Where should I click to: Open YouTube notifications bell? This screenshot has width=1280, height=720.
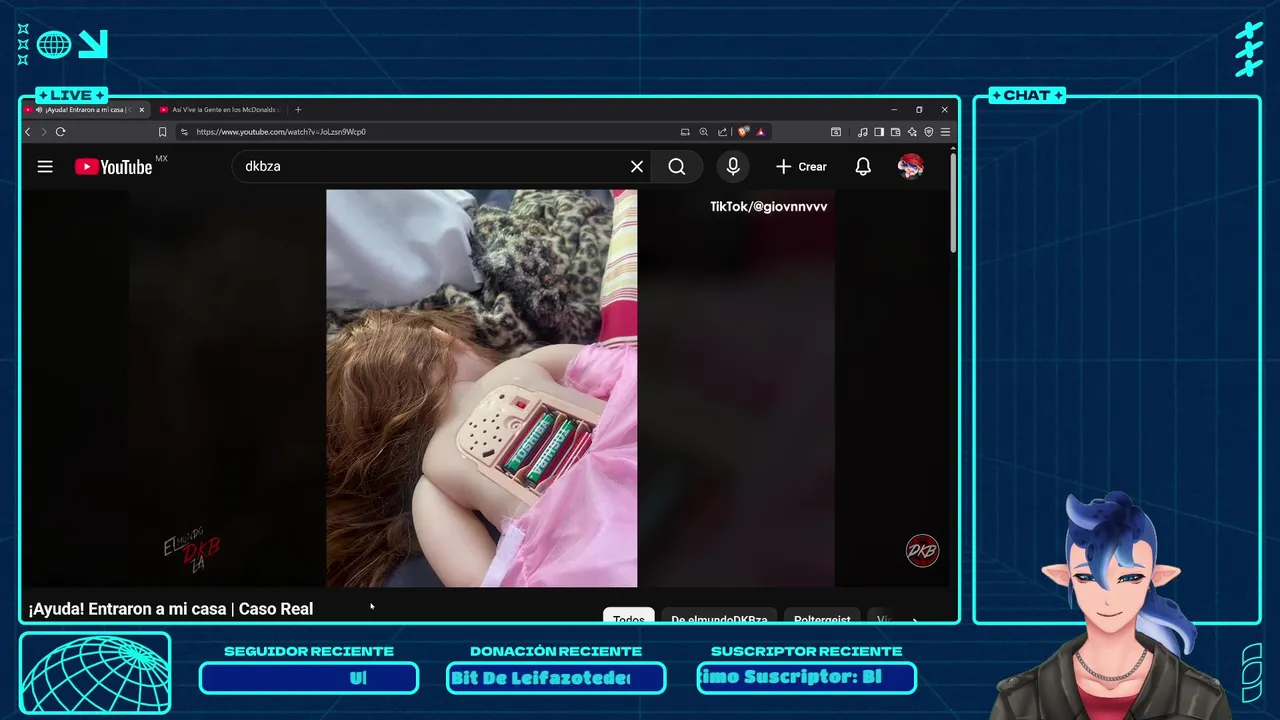tap(863, 167)
